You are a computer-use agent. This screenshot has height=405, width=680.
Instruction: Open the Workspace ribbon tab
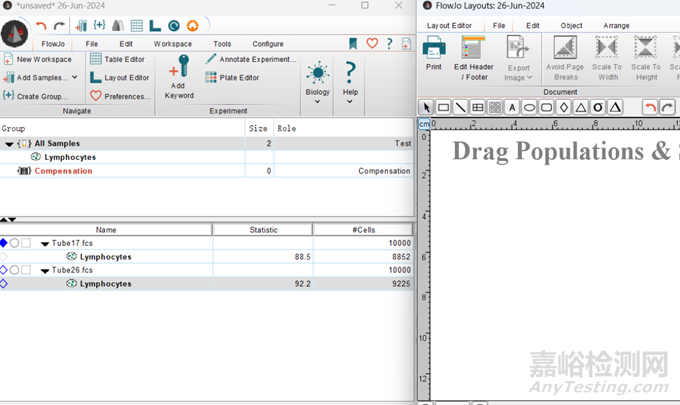point(172,44)
